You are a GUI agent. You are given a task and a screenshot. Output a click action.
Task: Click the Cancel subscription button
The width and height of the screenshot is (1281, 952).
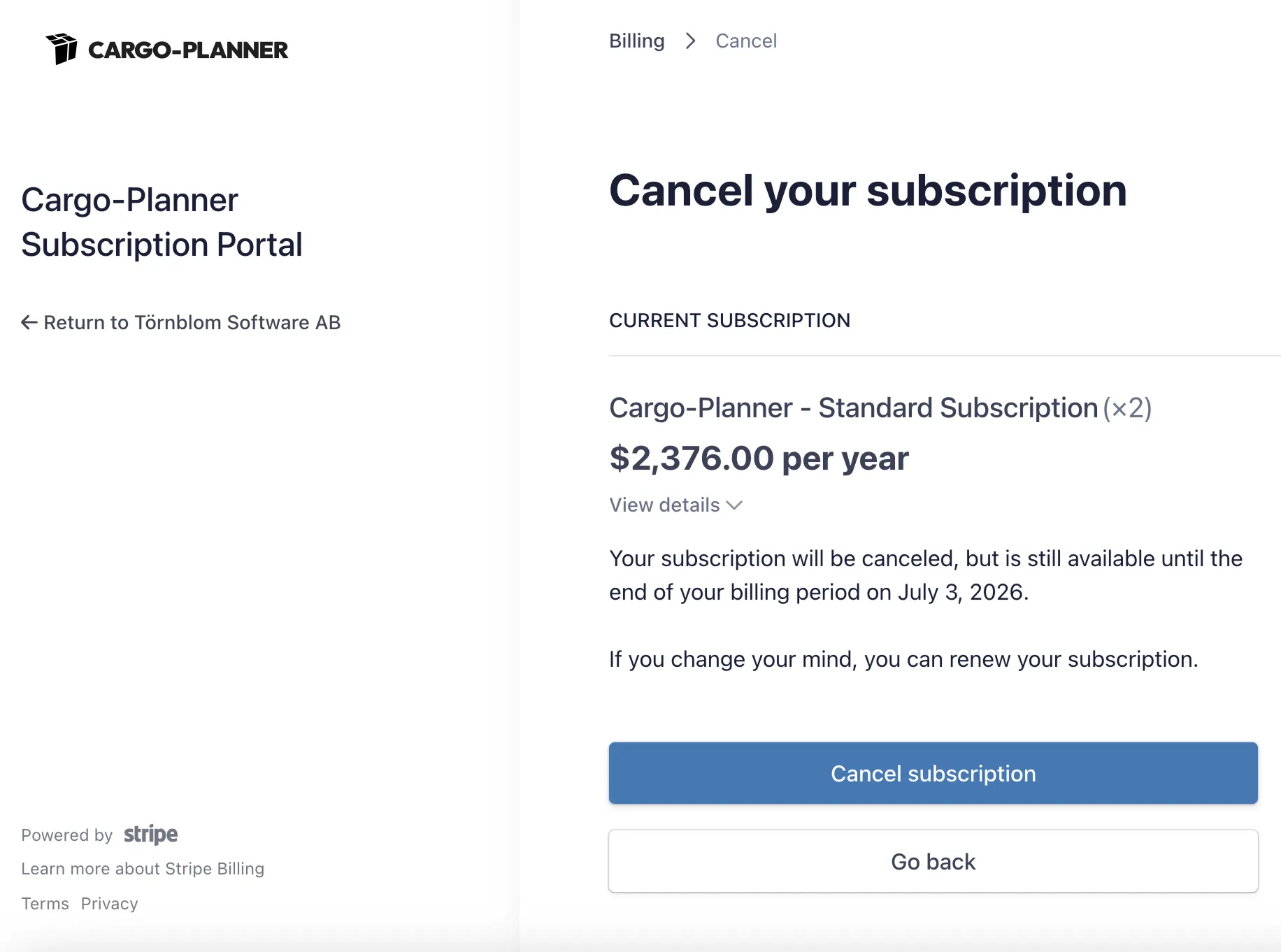coord(933,773)
